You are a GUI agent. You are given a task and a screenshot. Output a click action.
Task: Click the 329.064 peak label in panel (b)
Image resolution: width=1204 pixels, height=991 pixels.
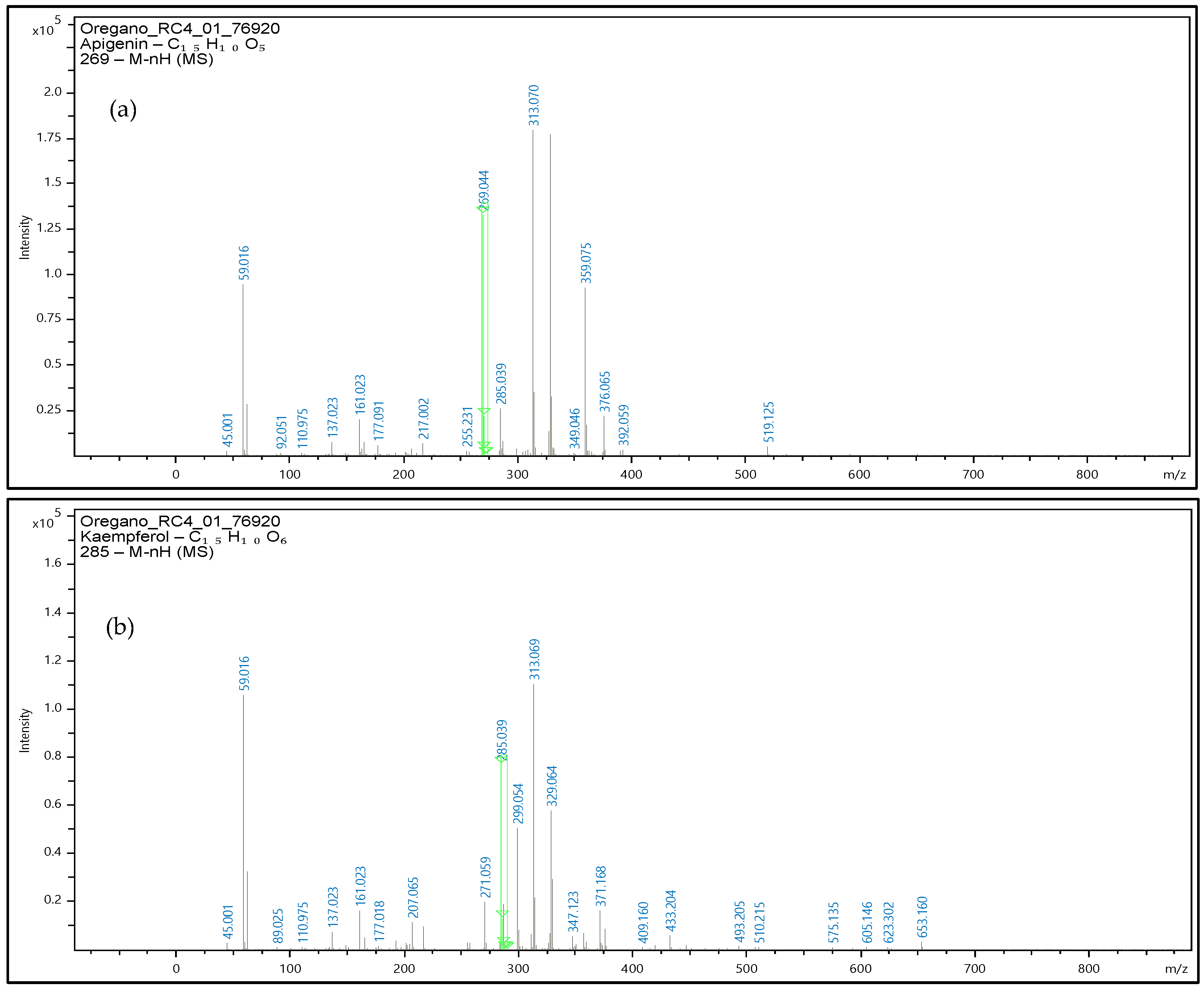pos(551,786)
